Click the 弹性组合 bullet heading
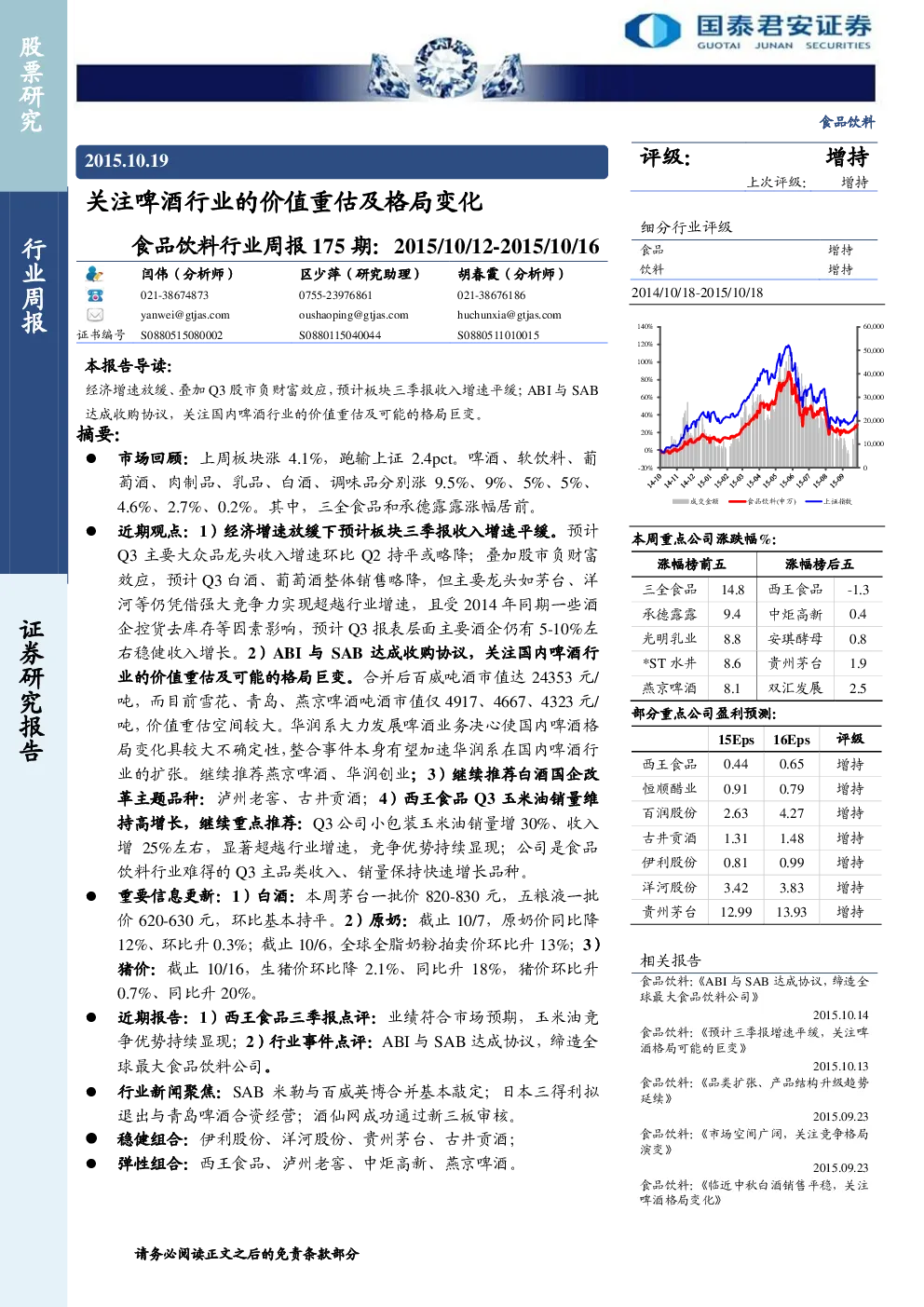 coord(153,1164)
